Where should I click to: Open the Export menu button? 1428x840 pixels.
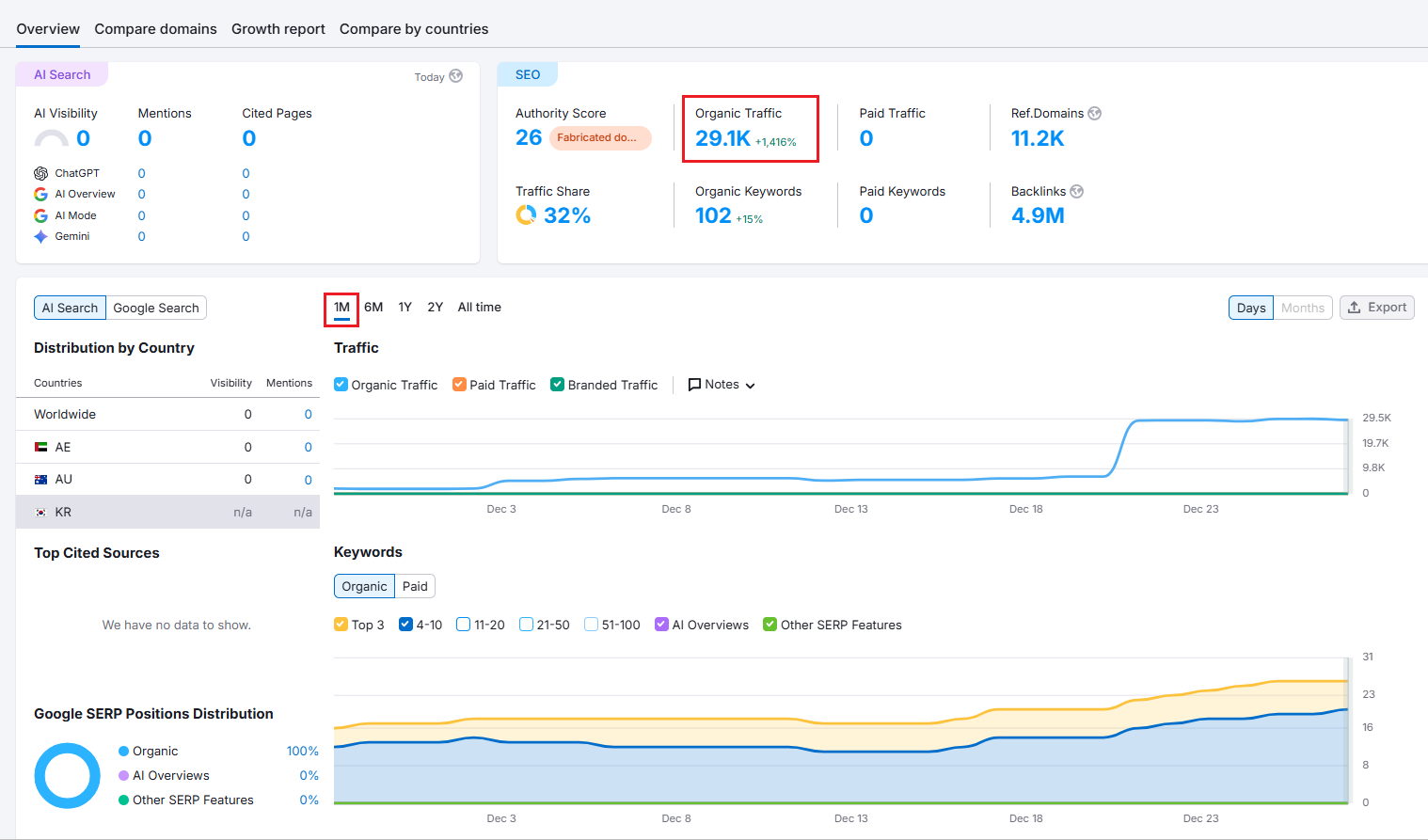click(1376, 308)
